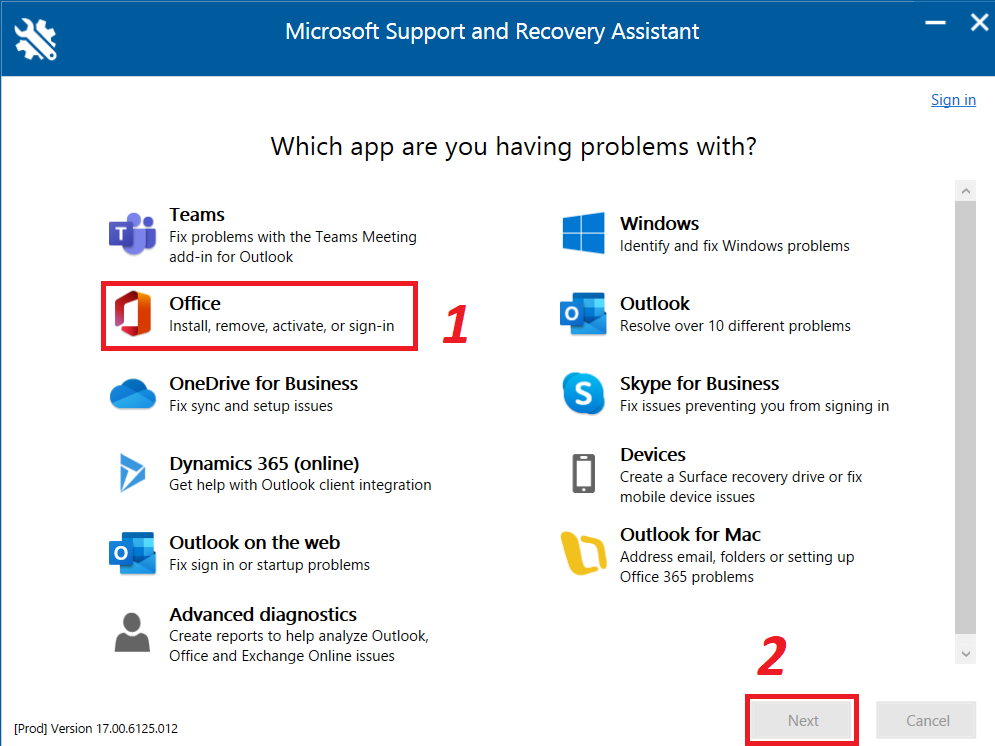Choose the Advanced diagnostics title
This screenshot has height=746, width=995.
point(263,615)
